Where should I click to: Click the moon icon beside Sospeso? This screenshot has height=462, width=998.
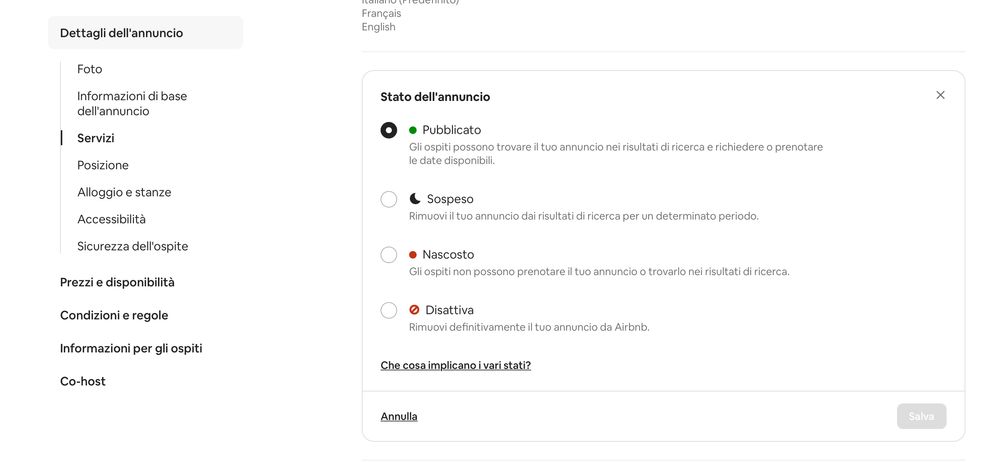pos(415,199)
